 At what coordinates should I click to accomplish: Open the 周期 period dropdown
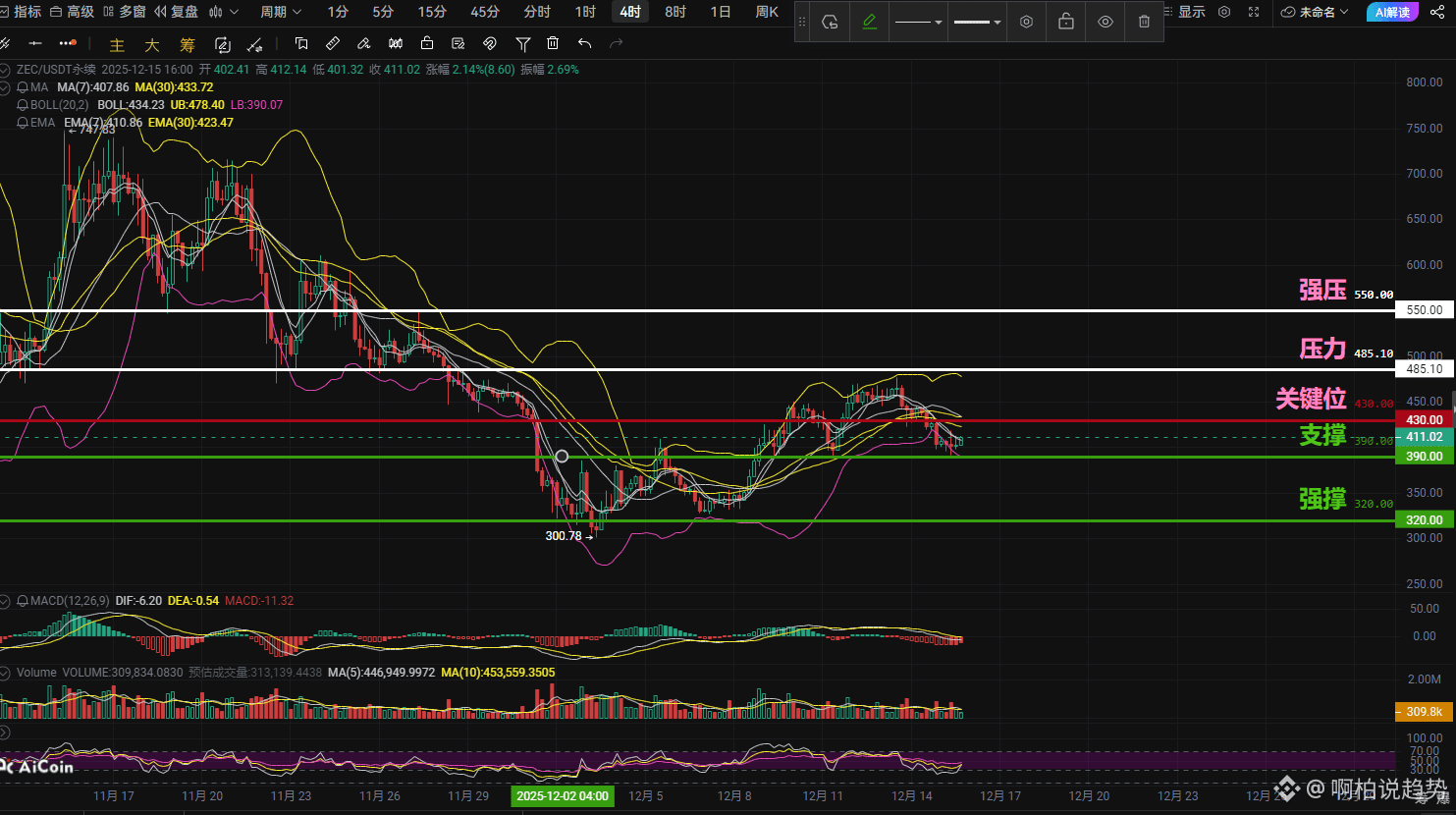281,12
